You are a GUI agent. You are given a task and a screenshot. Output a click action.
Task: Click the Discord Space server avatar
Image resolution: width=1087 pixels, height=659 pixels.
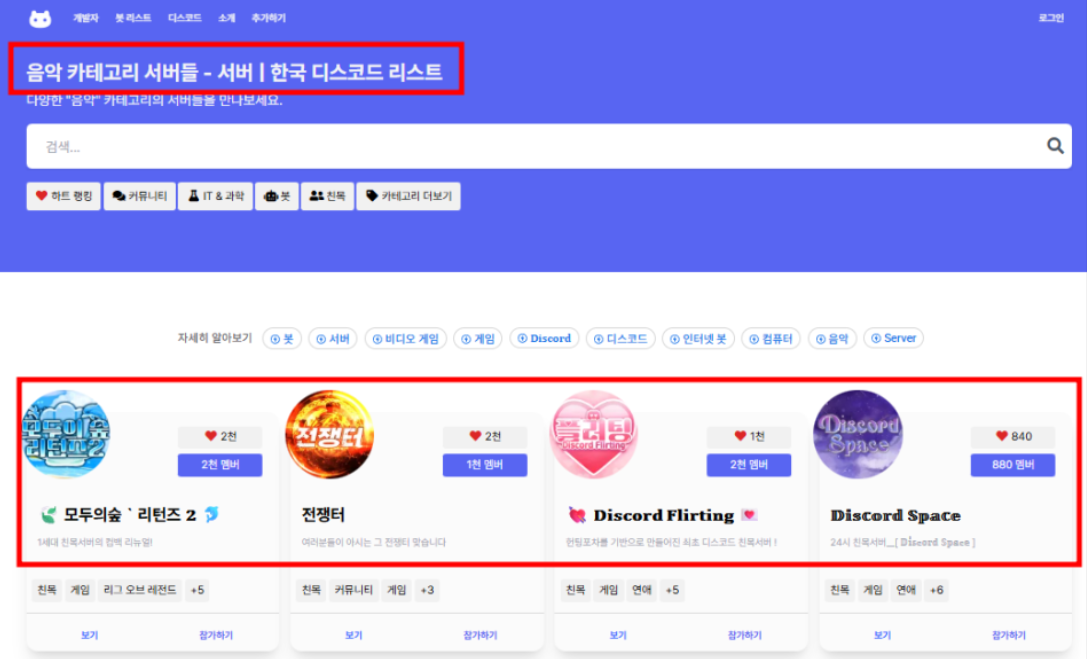click(858, 434)
